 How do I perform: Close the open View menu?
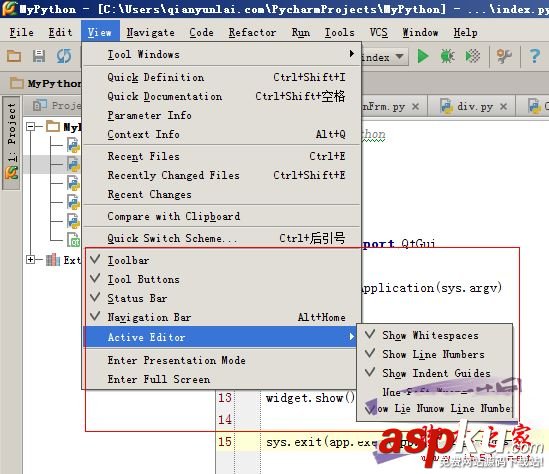point(100,32)
